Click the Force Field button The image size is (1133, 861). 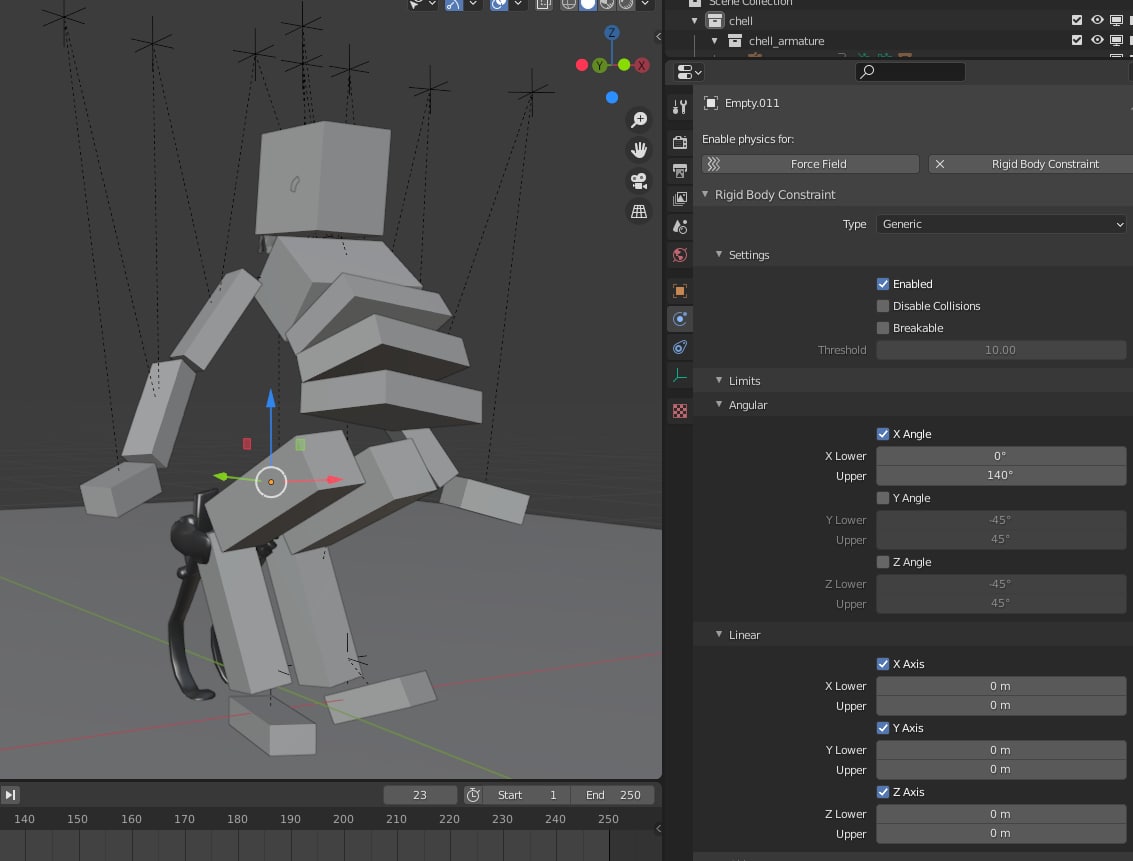point(810,164)
